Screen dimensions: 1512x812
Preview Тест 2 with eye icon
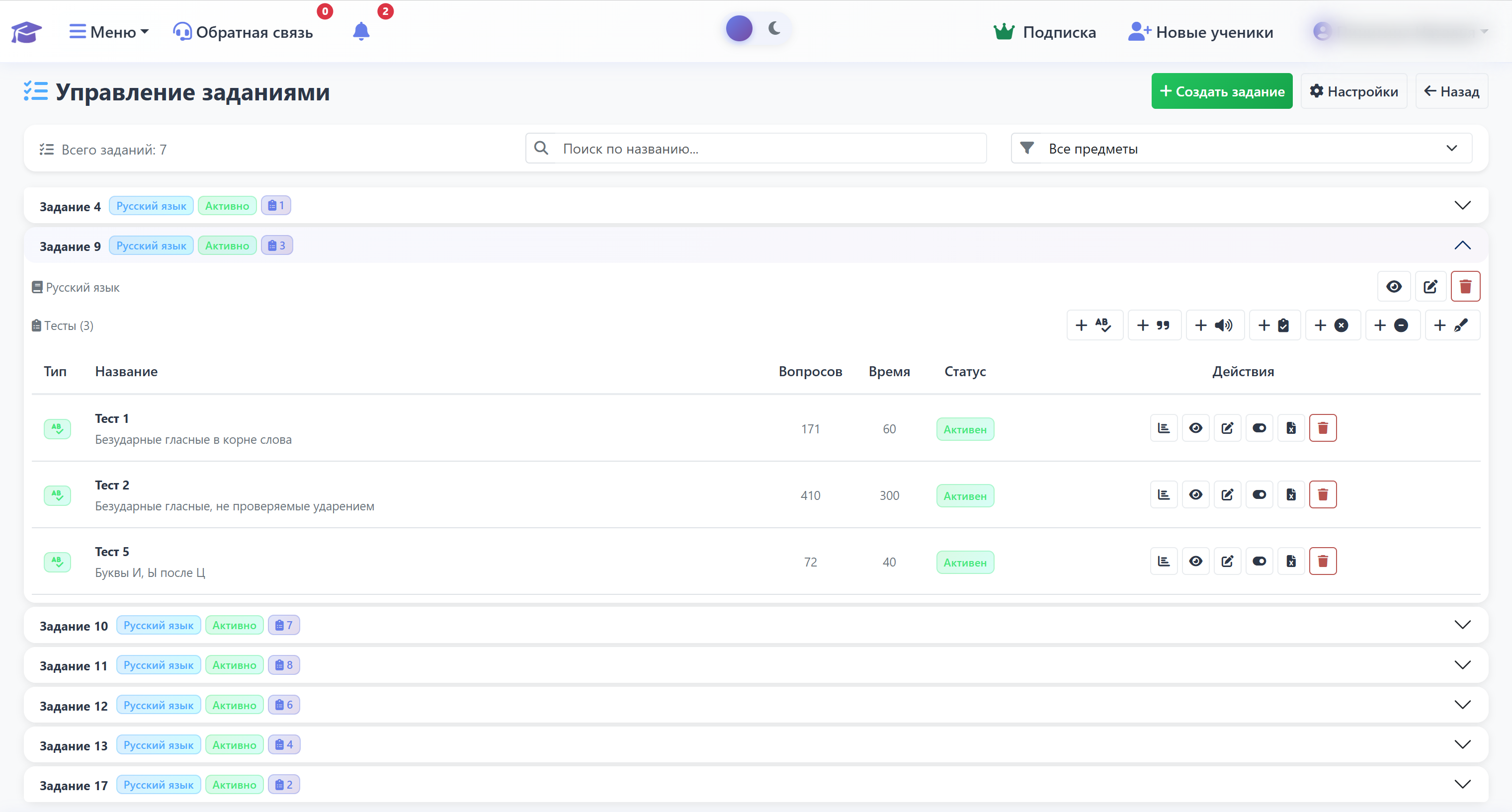tap(1195, 494)
